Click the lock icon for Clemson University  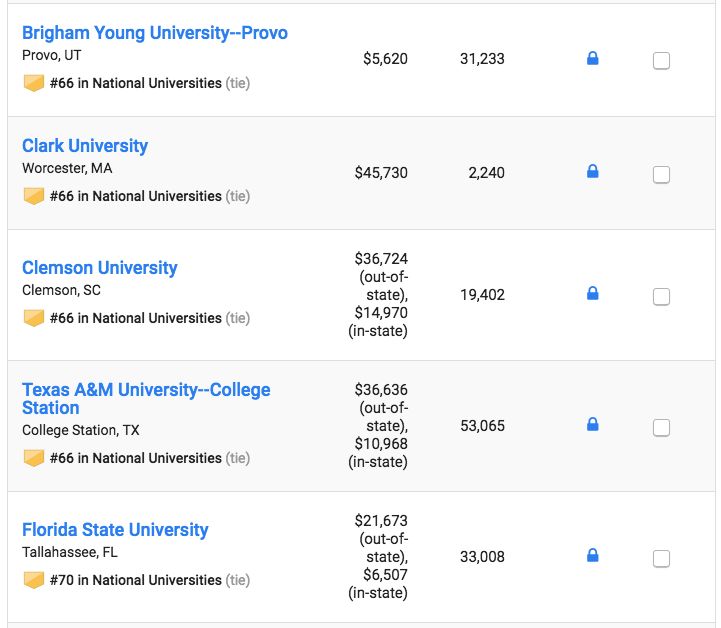[592, 294]
